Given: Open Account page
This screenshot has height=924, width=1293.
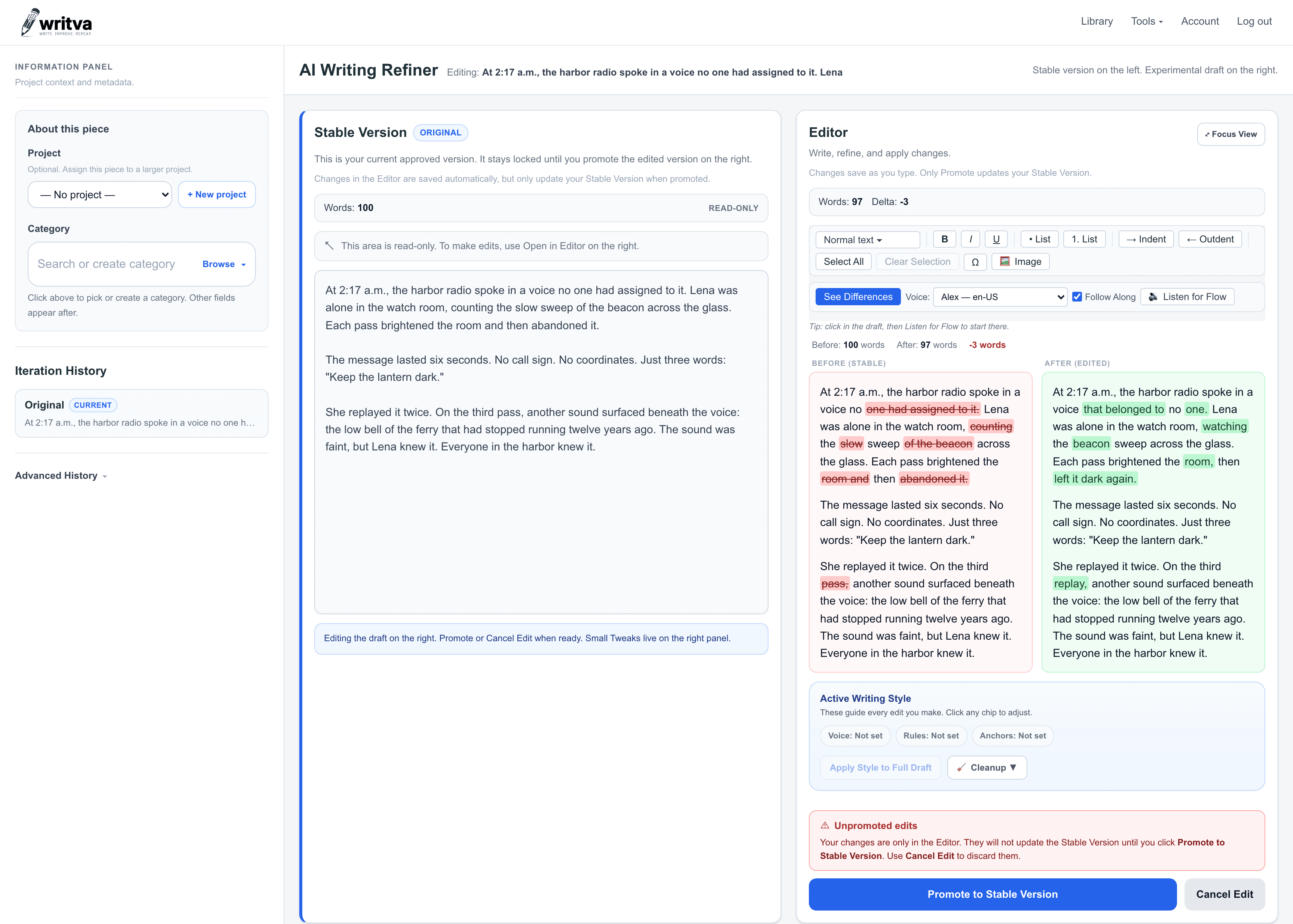Looking at the screenshot, I should coord(1200,22).
